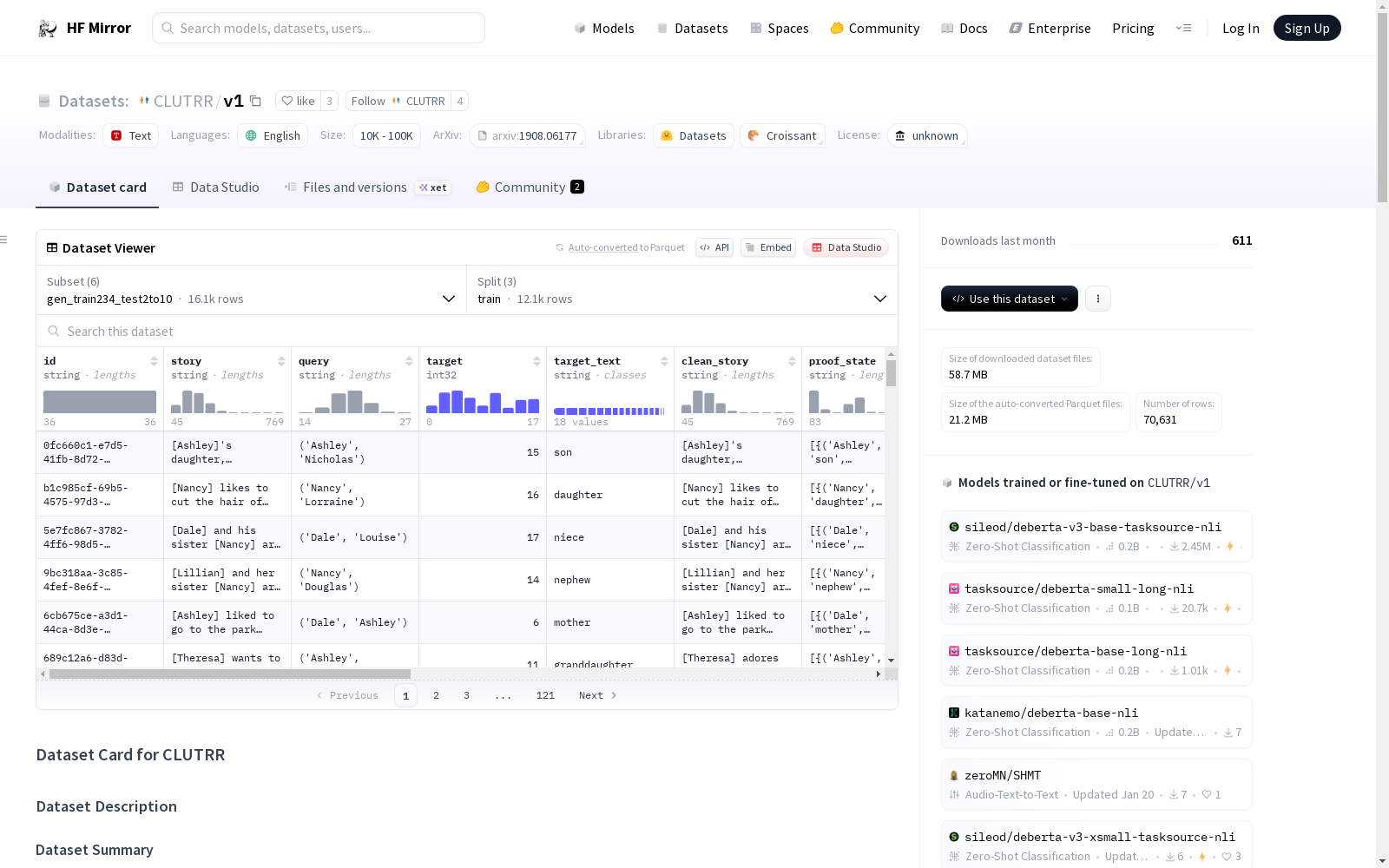This screenshot has width=1389, height=868.
Task: Click the English language tag
Action: point(273,135)
